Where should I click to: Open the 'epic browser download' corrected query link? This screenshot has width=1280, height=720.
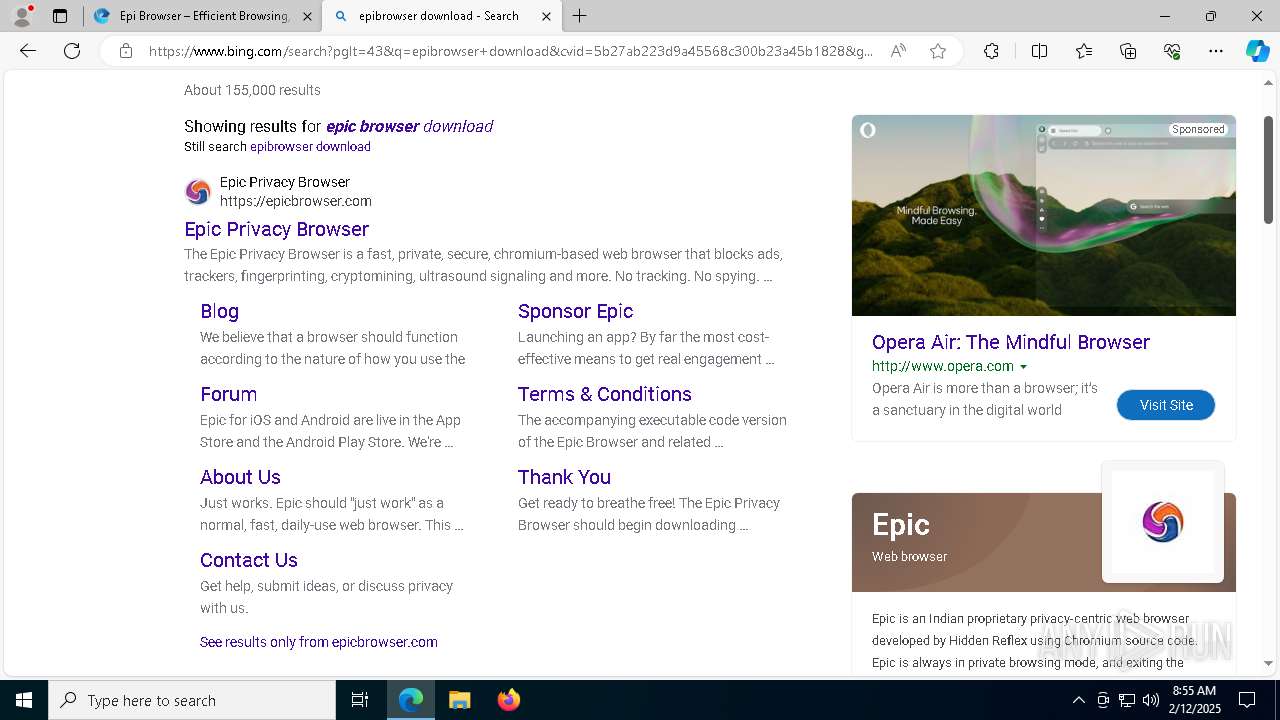[x=409, y=126]
